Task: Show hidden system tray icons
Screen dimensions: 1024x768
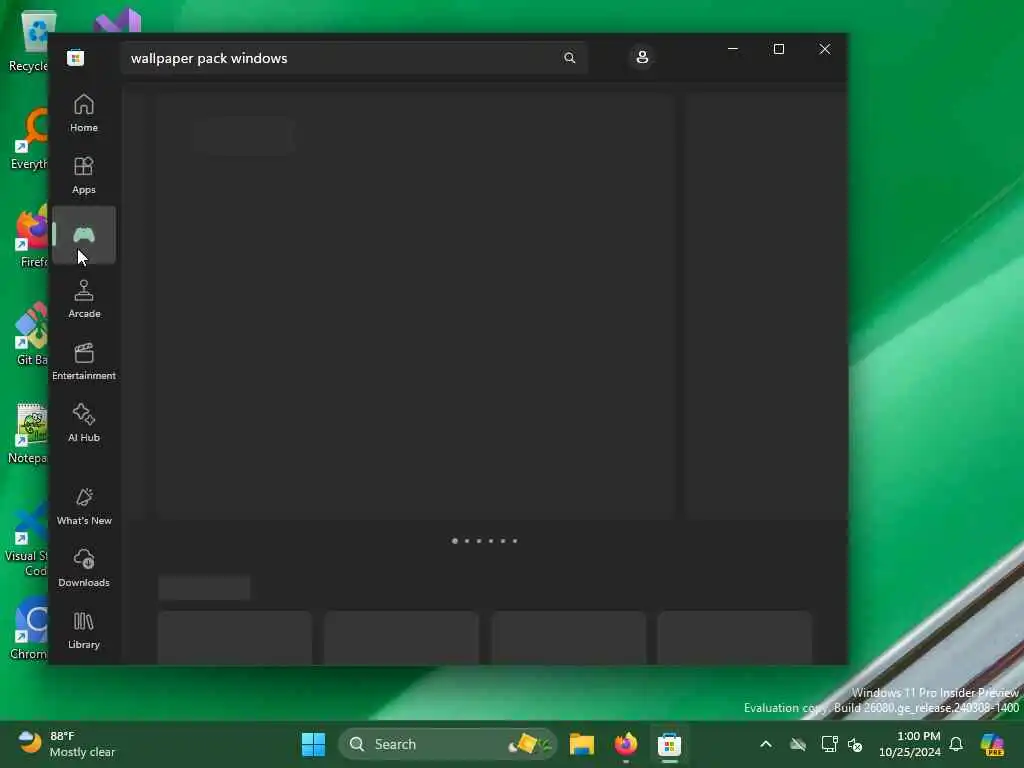Action: coord(766,744)
